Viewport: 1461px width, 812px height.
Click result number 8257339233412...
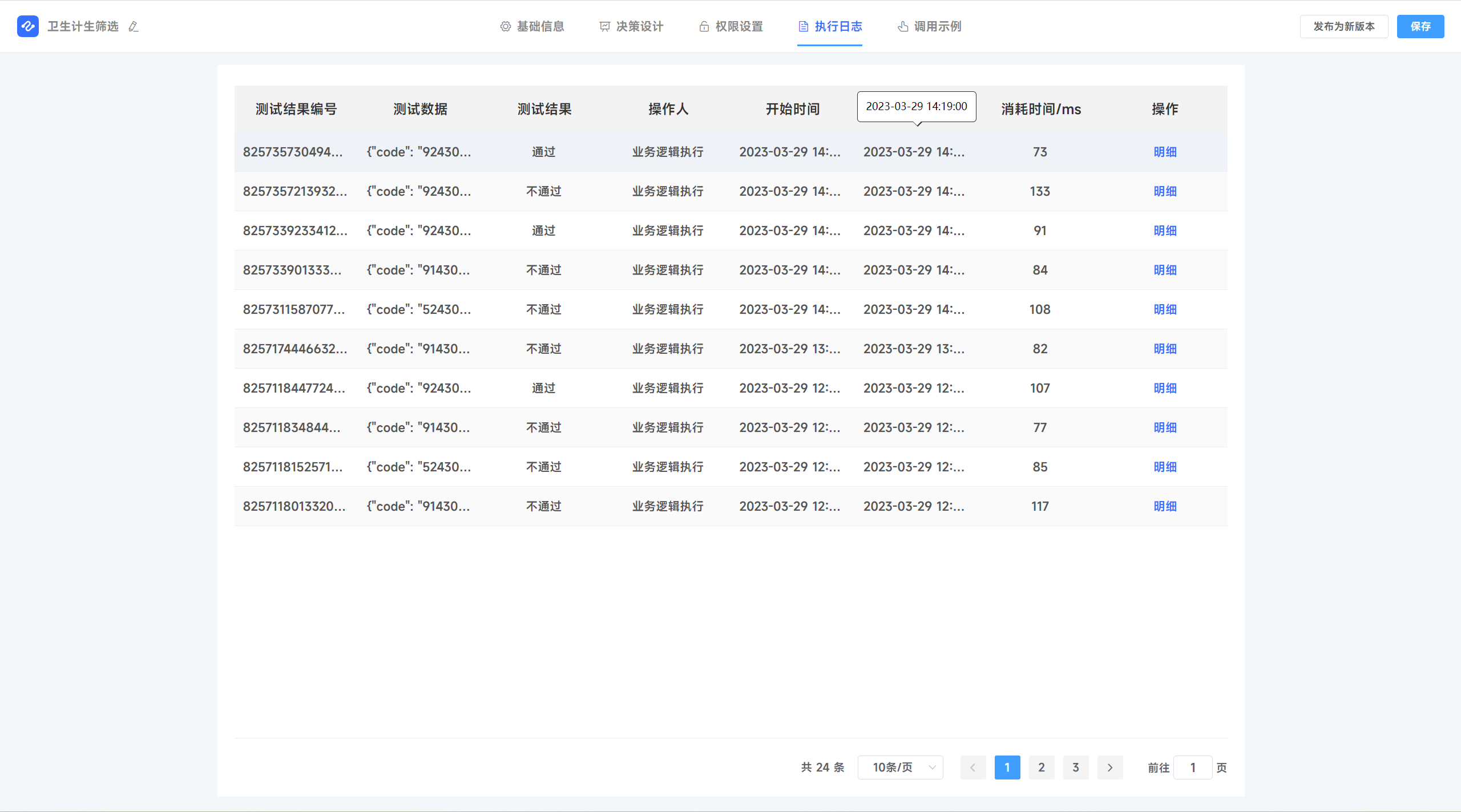tap(295, 231)
